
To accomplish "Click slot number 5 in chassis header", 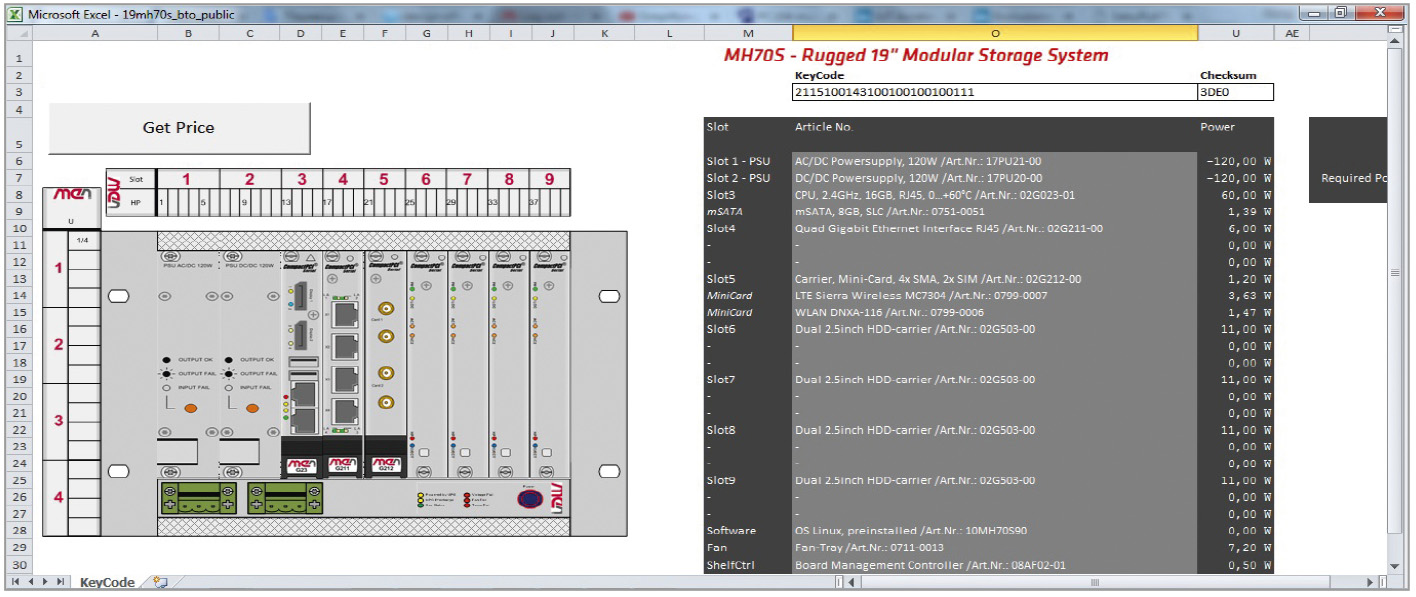I will [384, 179].
